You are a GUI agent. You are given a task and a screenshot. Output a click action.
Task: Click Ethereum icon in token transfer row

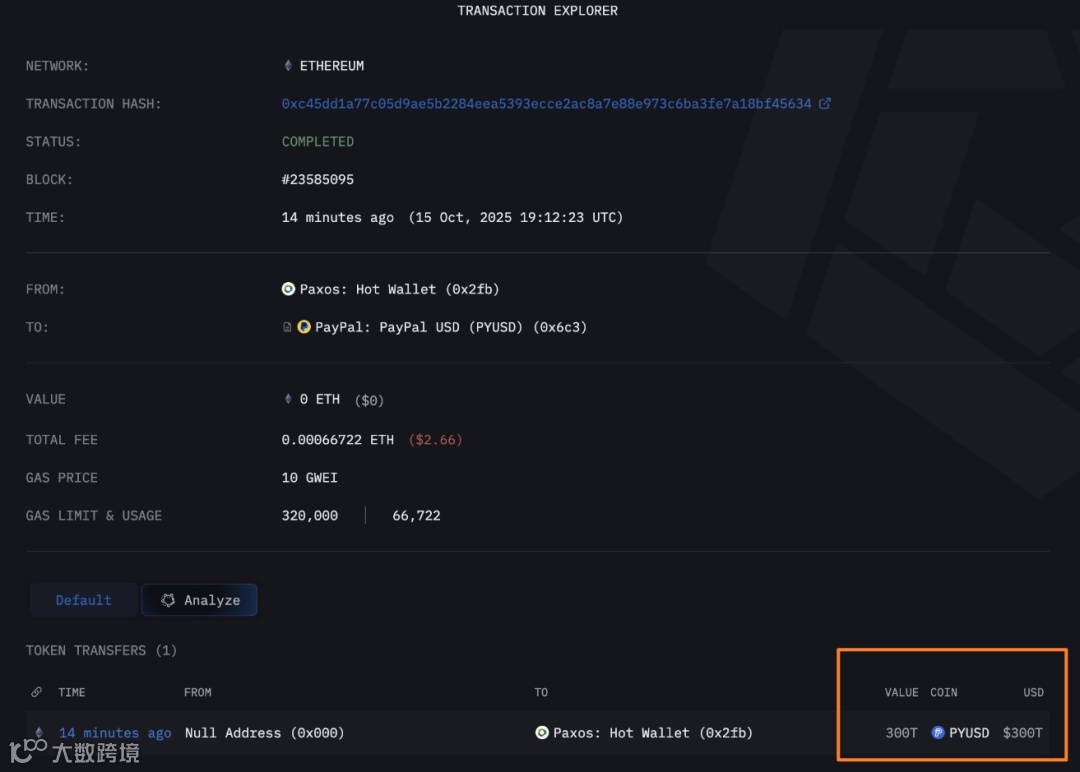coord(39,733)
